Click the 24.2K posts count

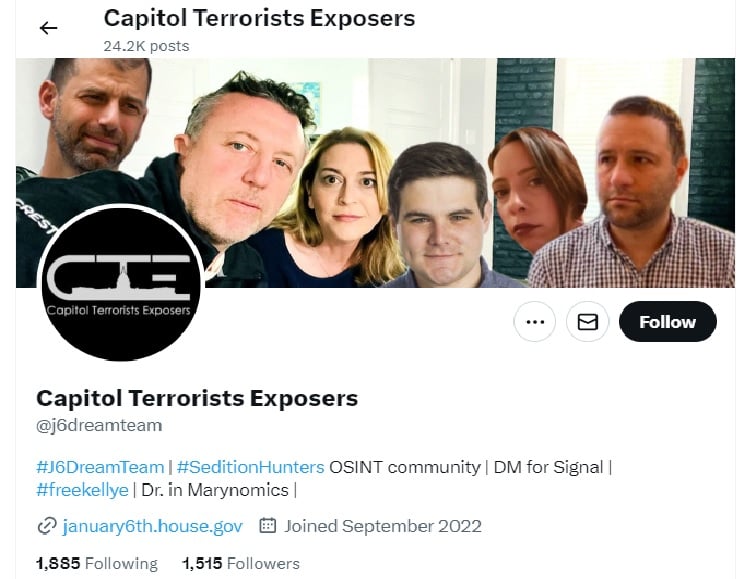tap(146, 46)
